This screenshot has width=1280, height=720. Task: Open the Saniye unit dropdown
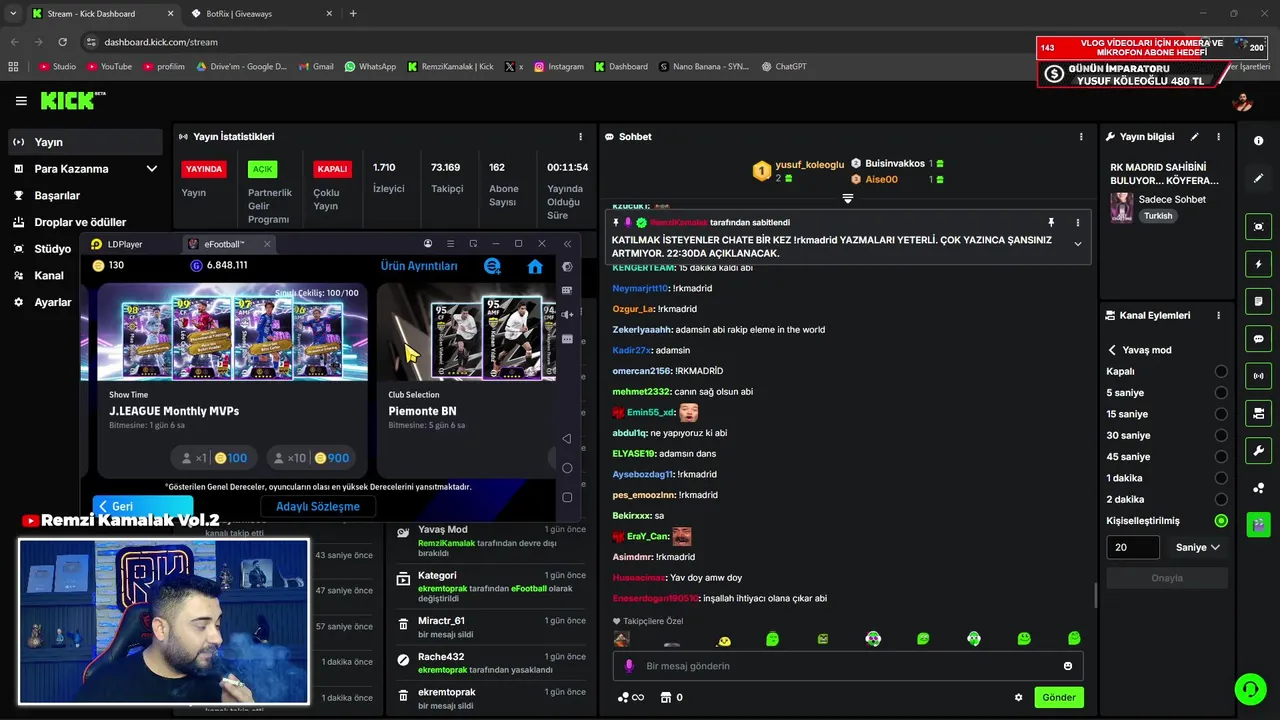coord(1197,547)
